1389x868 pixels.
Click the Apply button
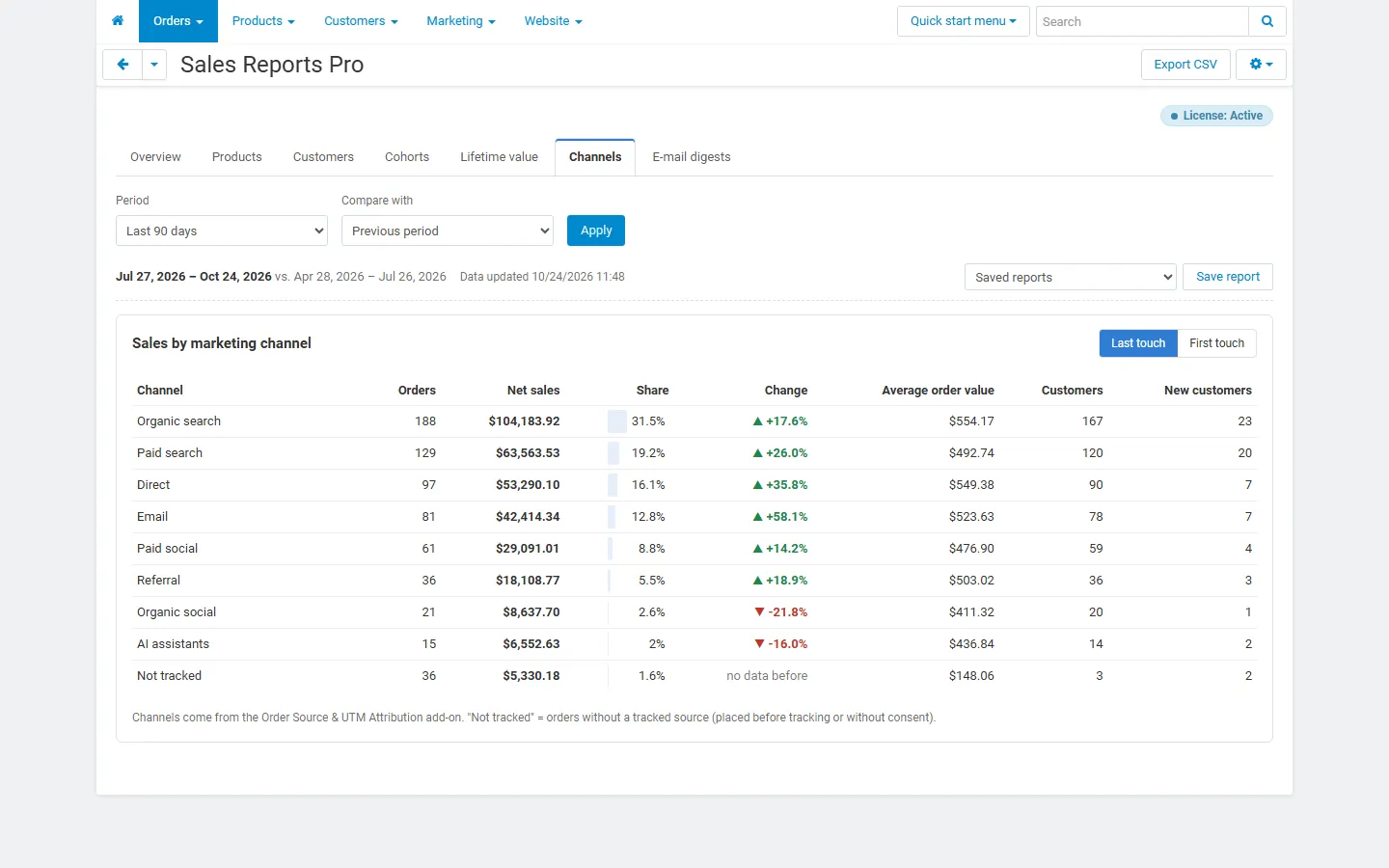tap(596, 231)
